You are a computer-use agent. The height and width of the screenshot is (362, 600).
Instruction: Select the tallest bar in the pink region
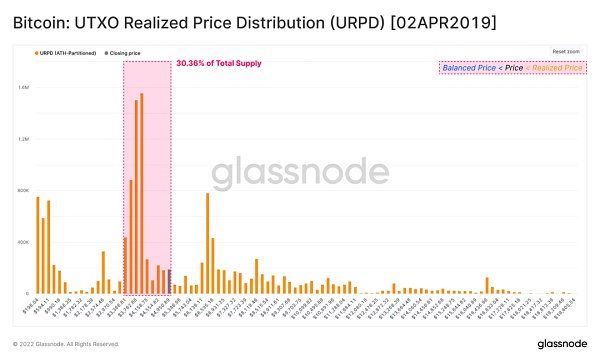(x=142, y=194)
